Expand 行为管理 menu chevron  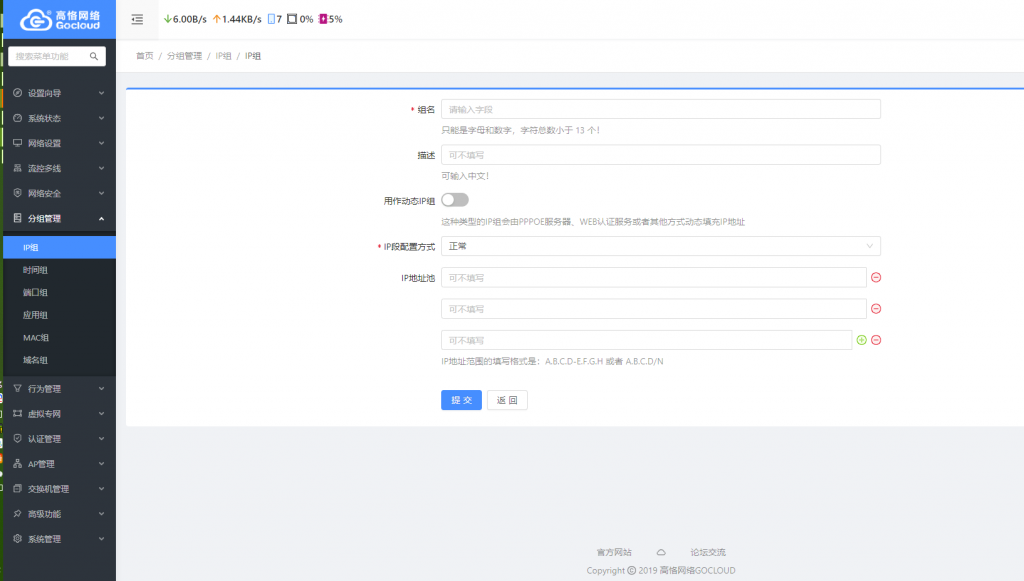pyautogui.click(x=101, y=388)
